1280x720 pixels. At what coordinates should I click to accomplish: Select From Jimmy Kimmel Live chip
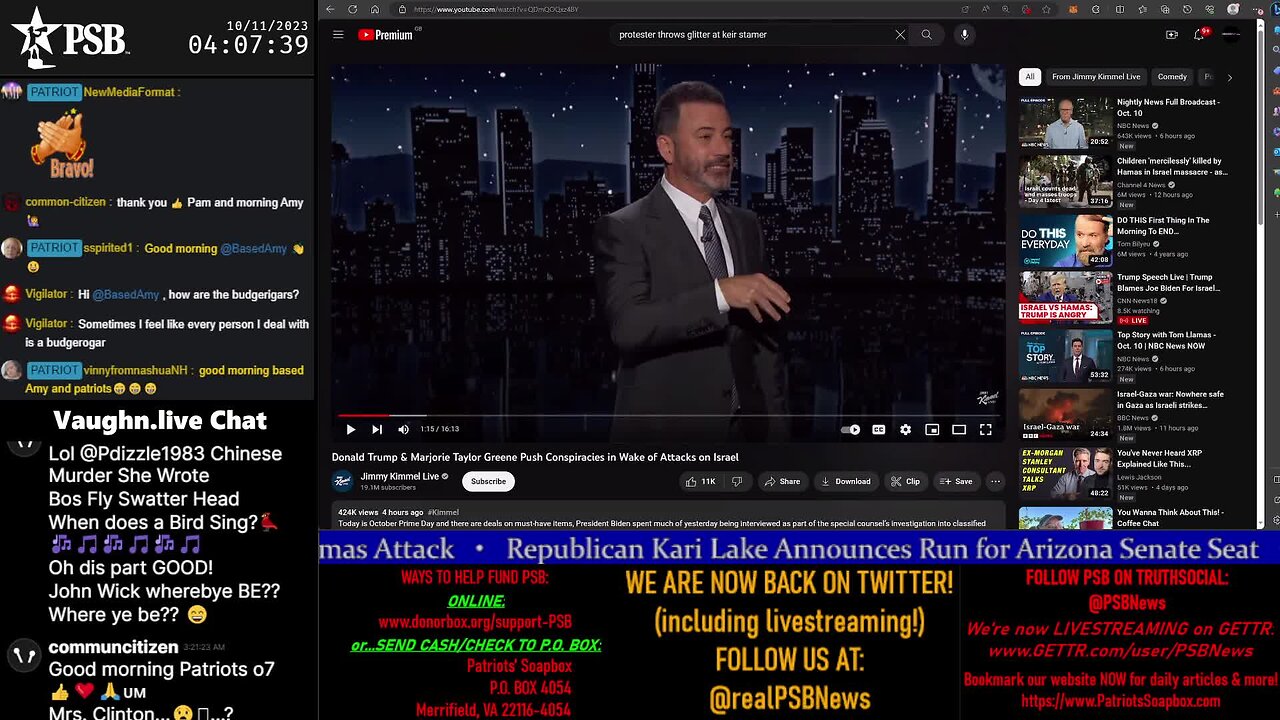(1096, 76)
